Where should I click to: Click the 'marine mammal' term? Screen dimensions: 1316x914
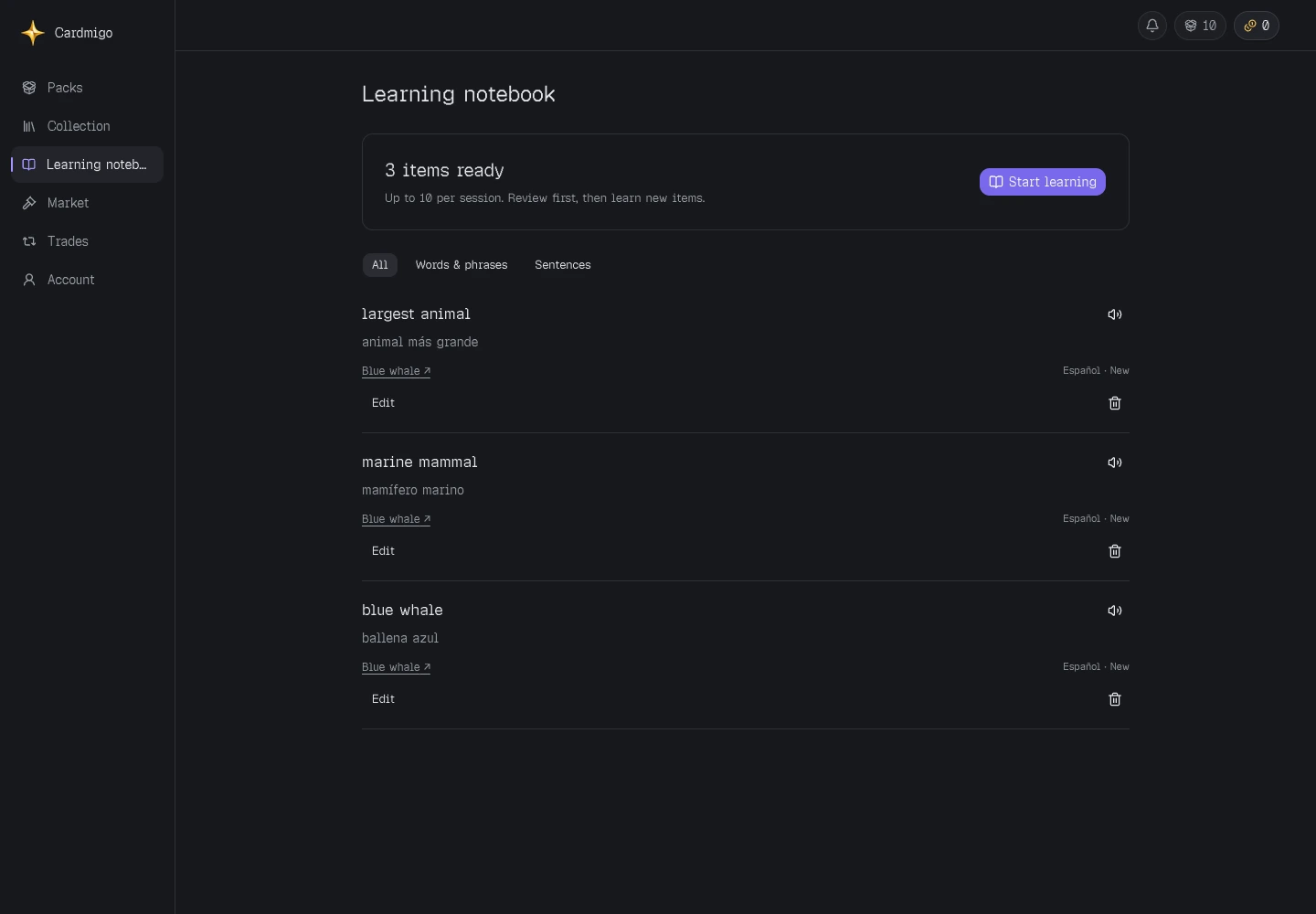click(x=419, y=462)
